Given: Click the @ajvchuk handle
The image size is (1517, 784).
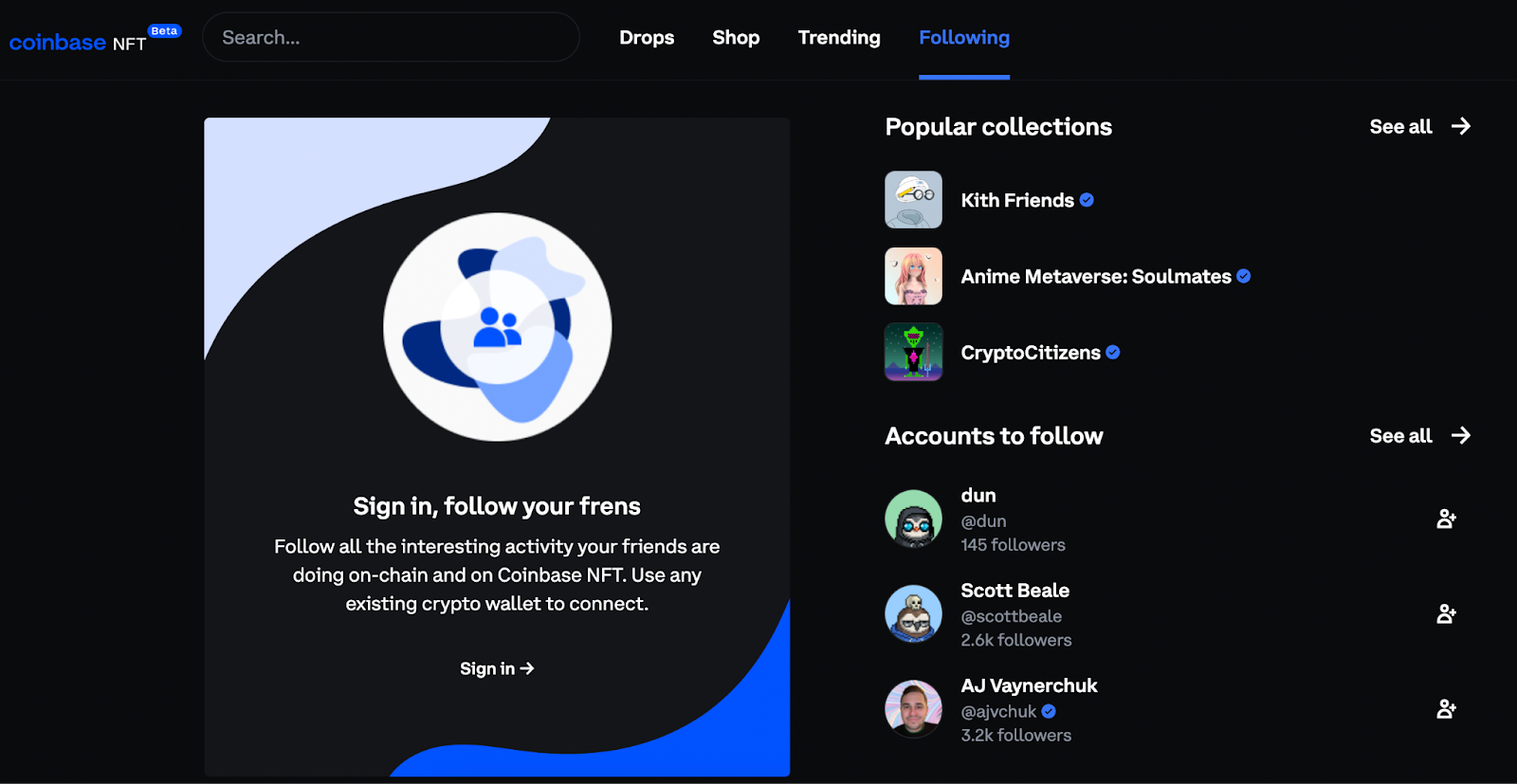Looking at the screenshot, I should [x=998, y=712].
